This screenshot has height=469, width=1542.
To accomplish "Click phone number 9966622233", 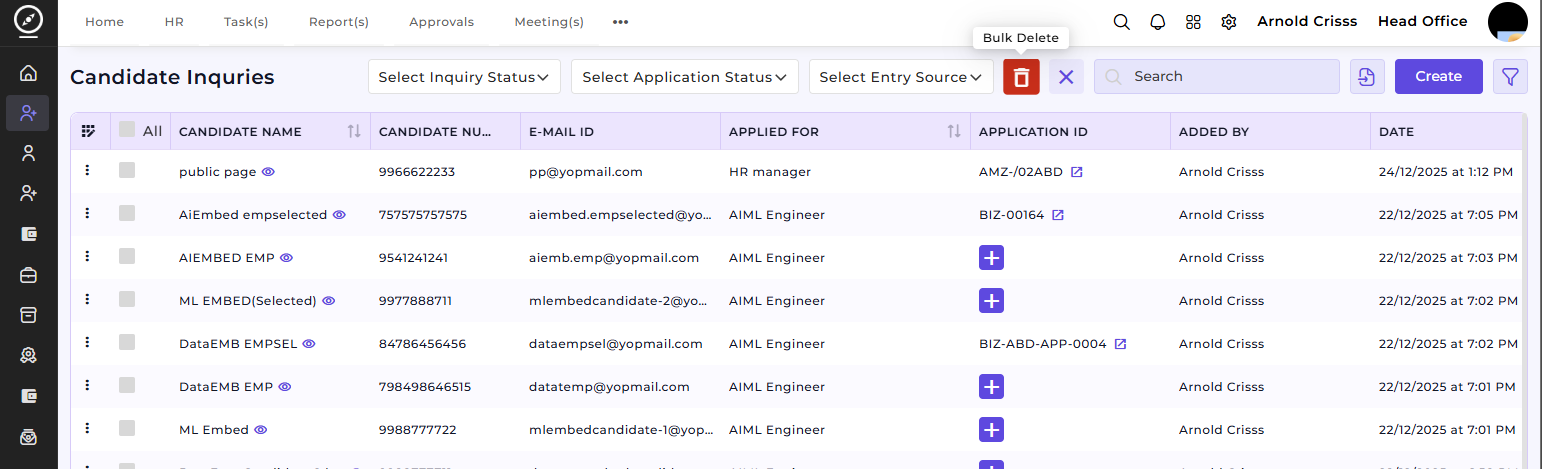I will [x=417, y=172].
